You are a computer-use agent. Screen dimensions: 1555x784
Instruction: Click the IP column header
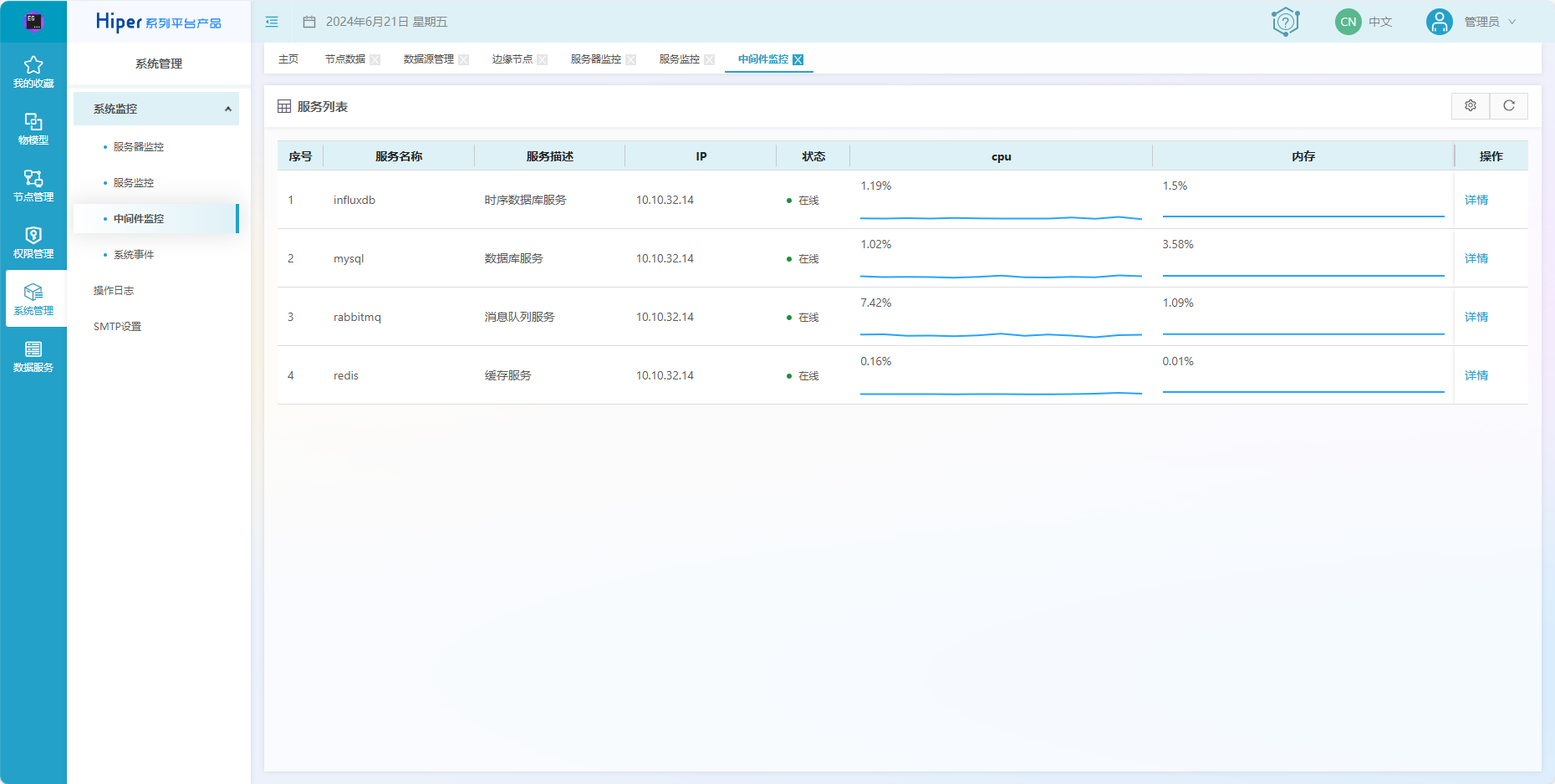(701, 156)
